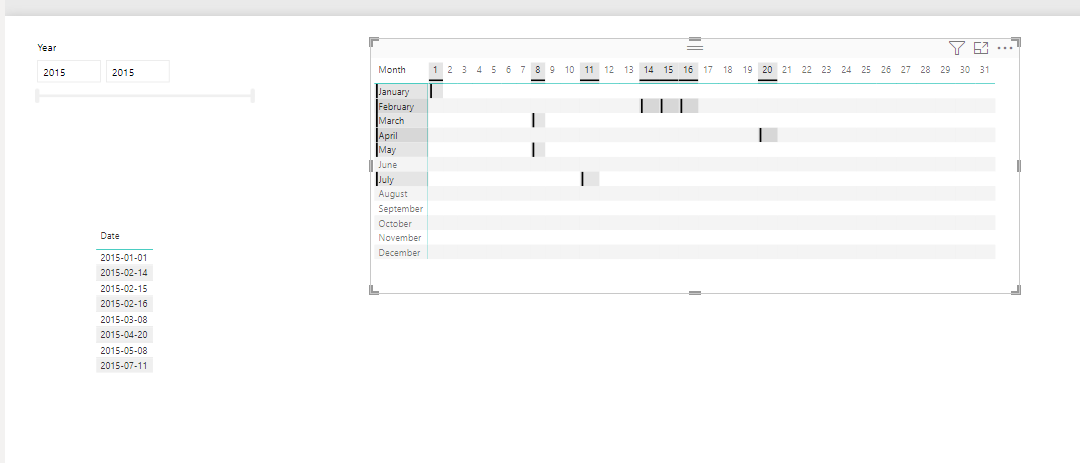Select the May row header

(x=402, y=150)
